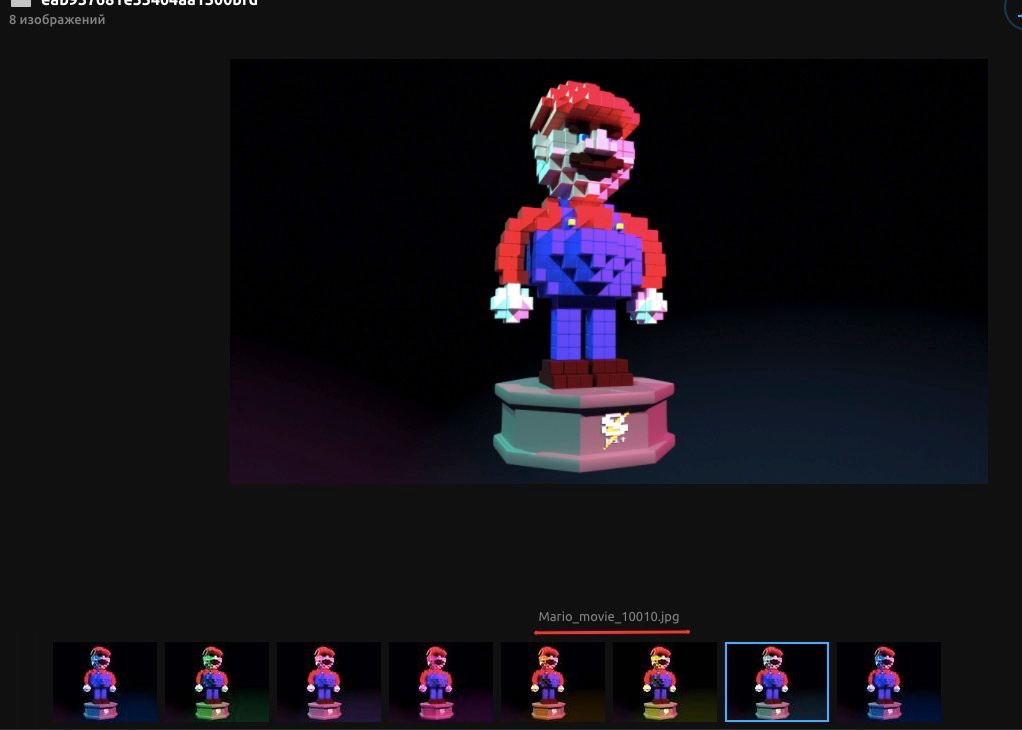This screenshot has height=730, width=1022.
Task: Select the third thumbnail, with the light pink face
Action: (329, 682)
